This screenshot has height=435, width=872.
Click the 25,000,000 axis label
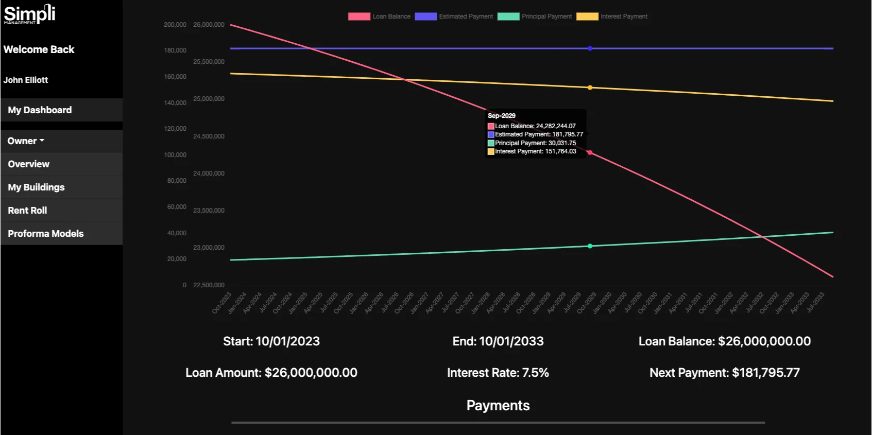209,99
